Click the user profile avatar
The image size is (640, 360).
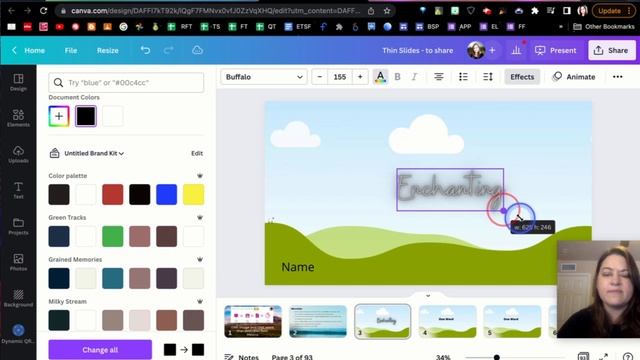[476, 50]
